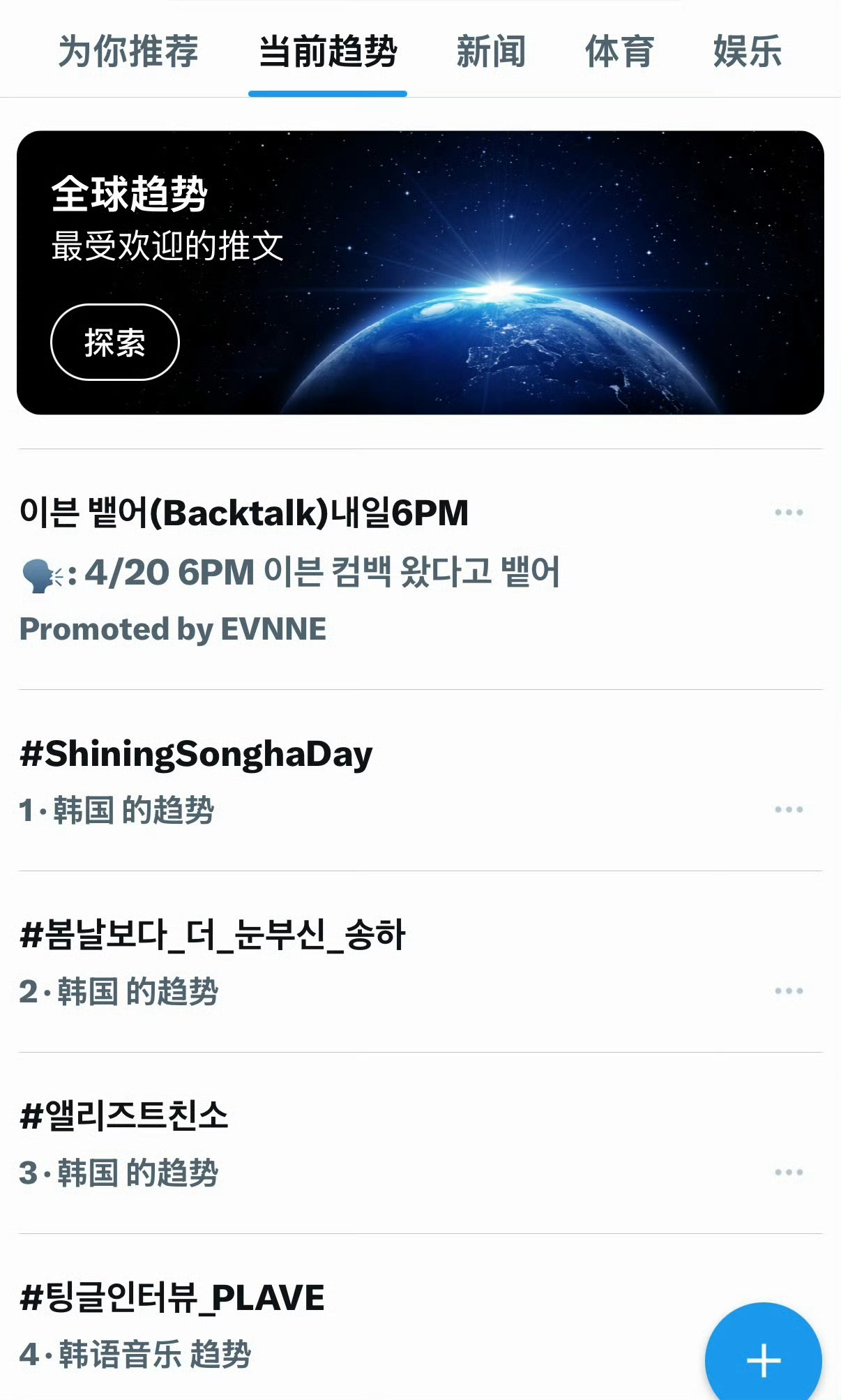841x1400 pixels.
Task: Switch to the 为你推荐 tab
Action: point(128,52)
